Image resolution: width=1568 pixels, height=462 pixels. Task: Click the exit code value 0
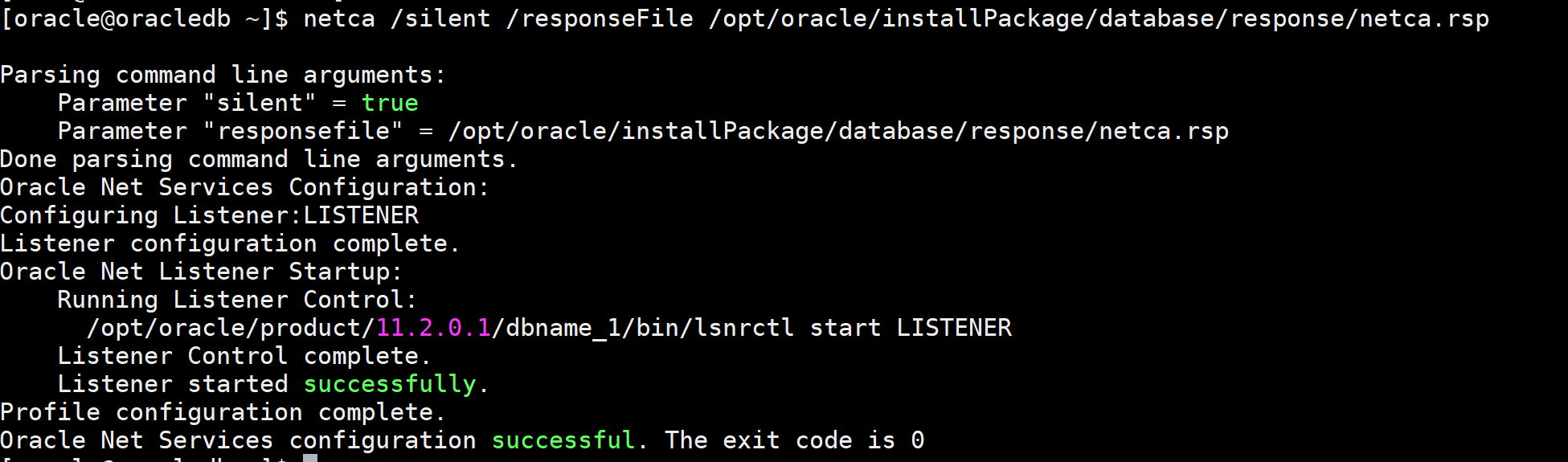tap(918, 440)
